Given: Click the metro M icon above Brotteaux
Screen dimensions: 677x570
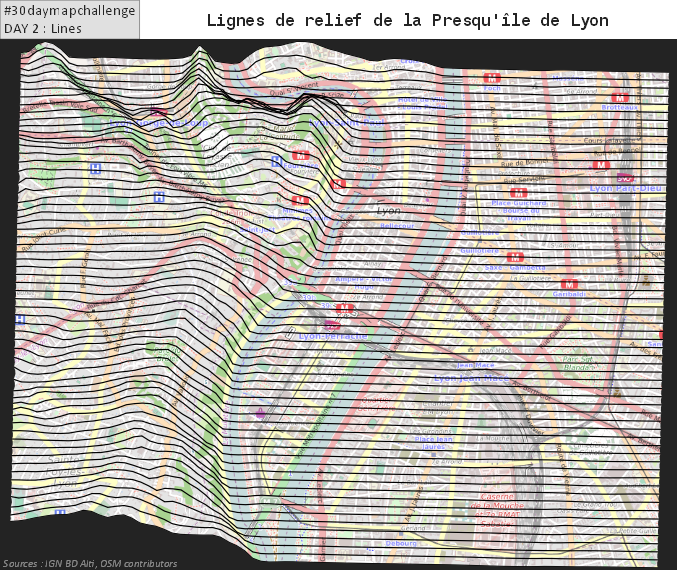Looking at the screenshot, I should click(620, 97).
